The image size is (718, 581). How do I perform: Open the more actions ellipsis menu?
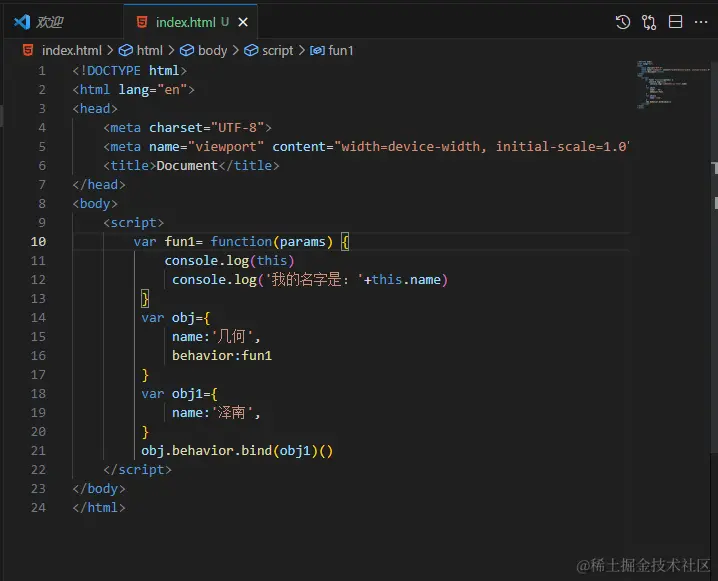tap(701, 22)
